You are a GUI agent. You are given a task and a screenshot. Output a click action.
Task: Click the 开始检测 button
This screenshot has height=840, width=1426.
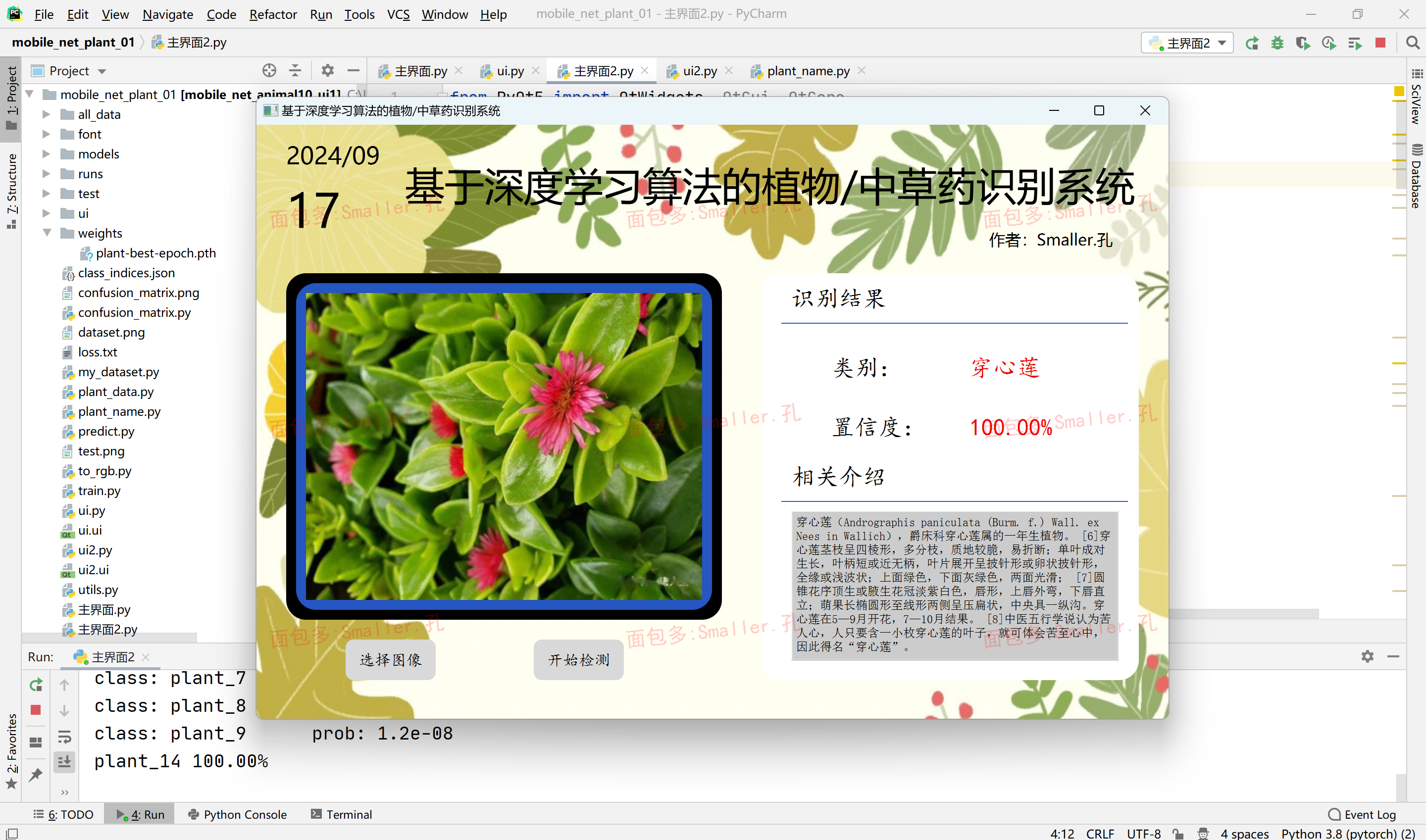click(x=578, y=660)
